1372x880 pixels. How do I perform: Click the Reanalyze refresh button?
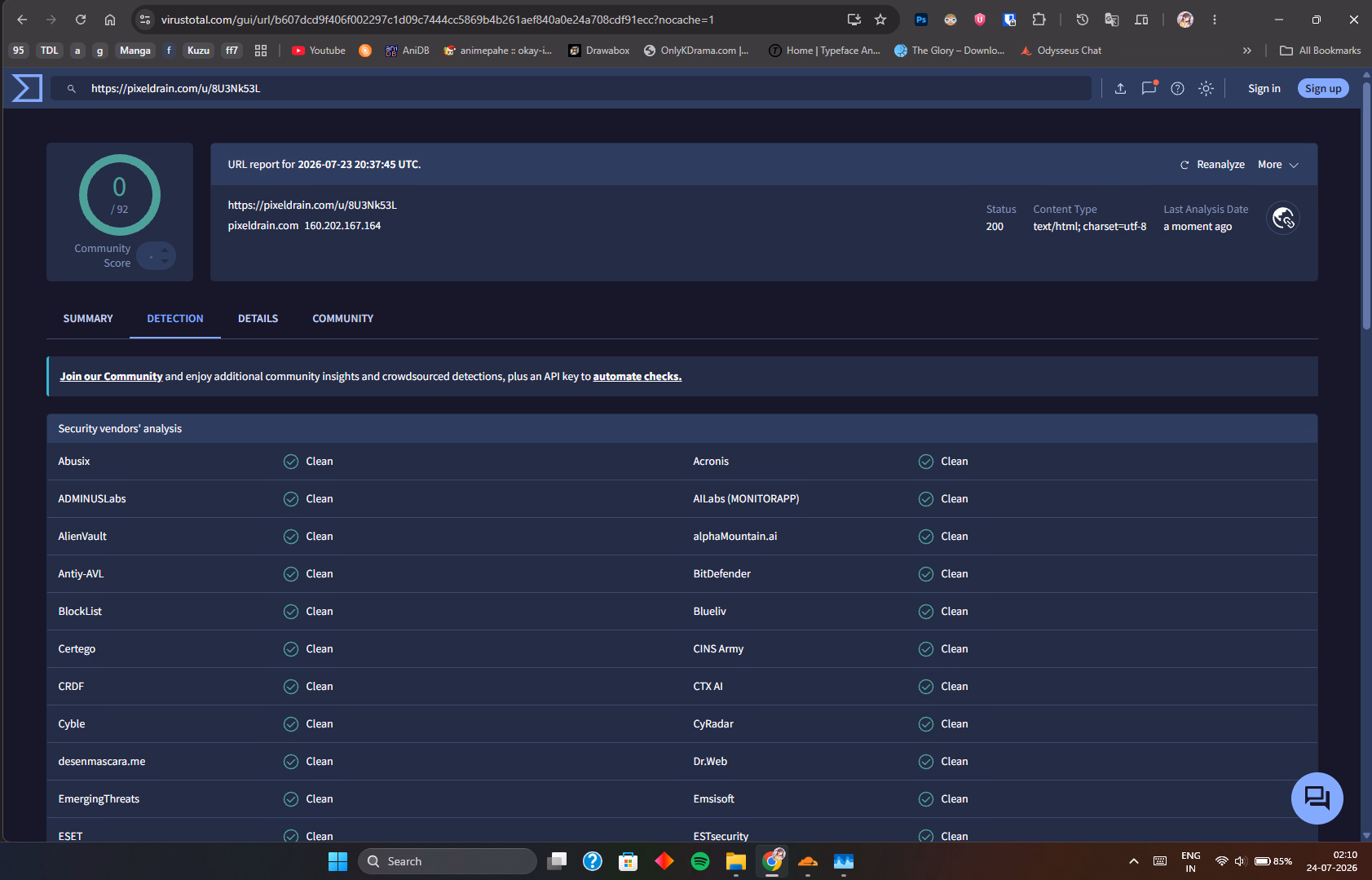1212,165
